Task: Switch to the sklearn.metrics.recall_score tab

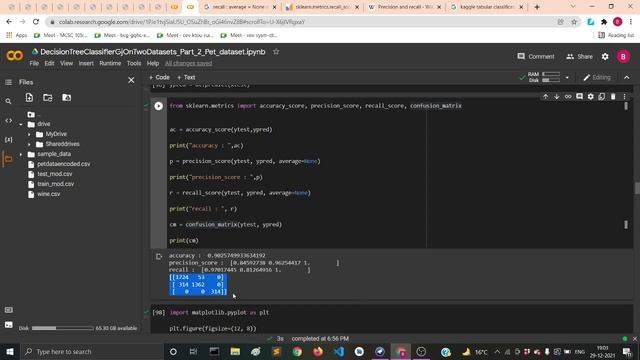Action: [322, 7]
